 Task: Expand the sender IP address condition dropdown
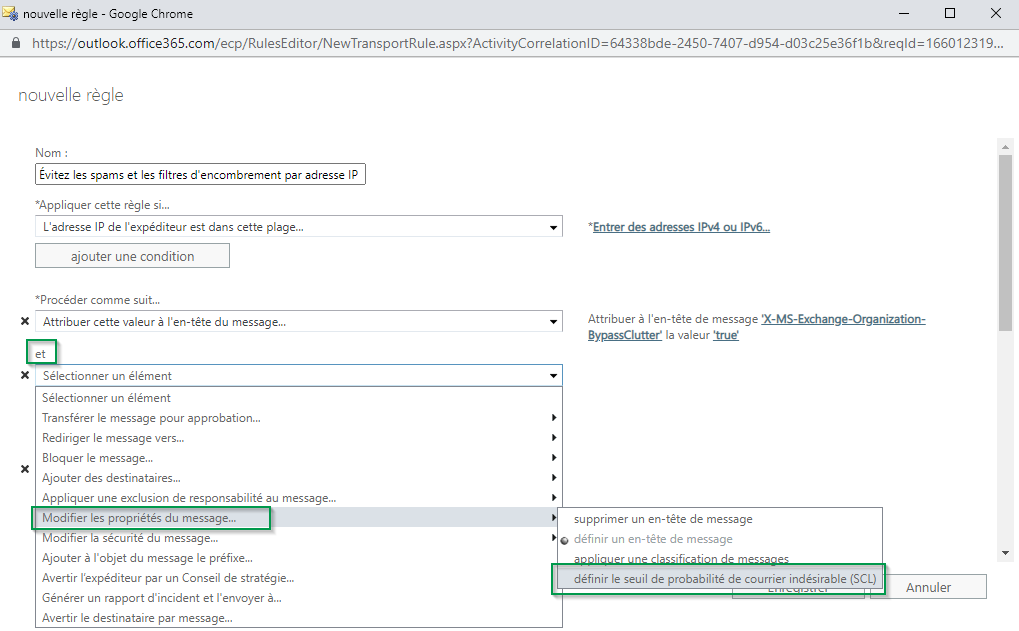(298, 227)
